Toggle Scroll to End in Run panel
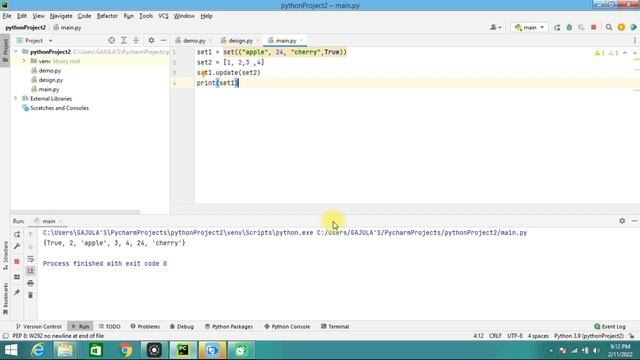Viewport: 640px width, 360px height. click(31, 271)
